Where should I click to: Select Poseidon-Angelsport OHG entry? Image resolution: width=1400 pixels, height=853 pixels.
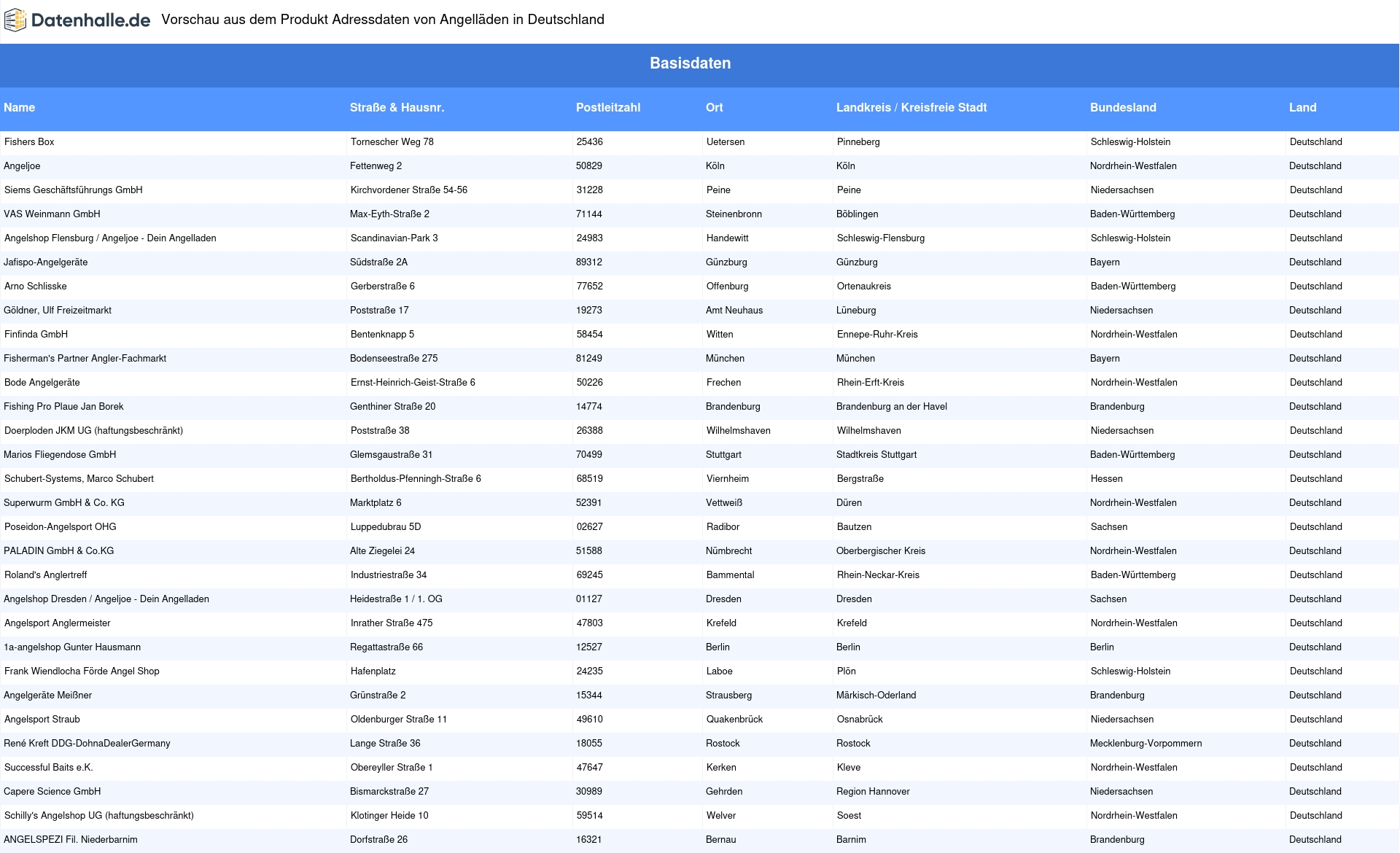click(x=61, y=527)
